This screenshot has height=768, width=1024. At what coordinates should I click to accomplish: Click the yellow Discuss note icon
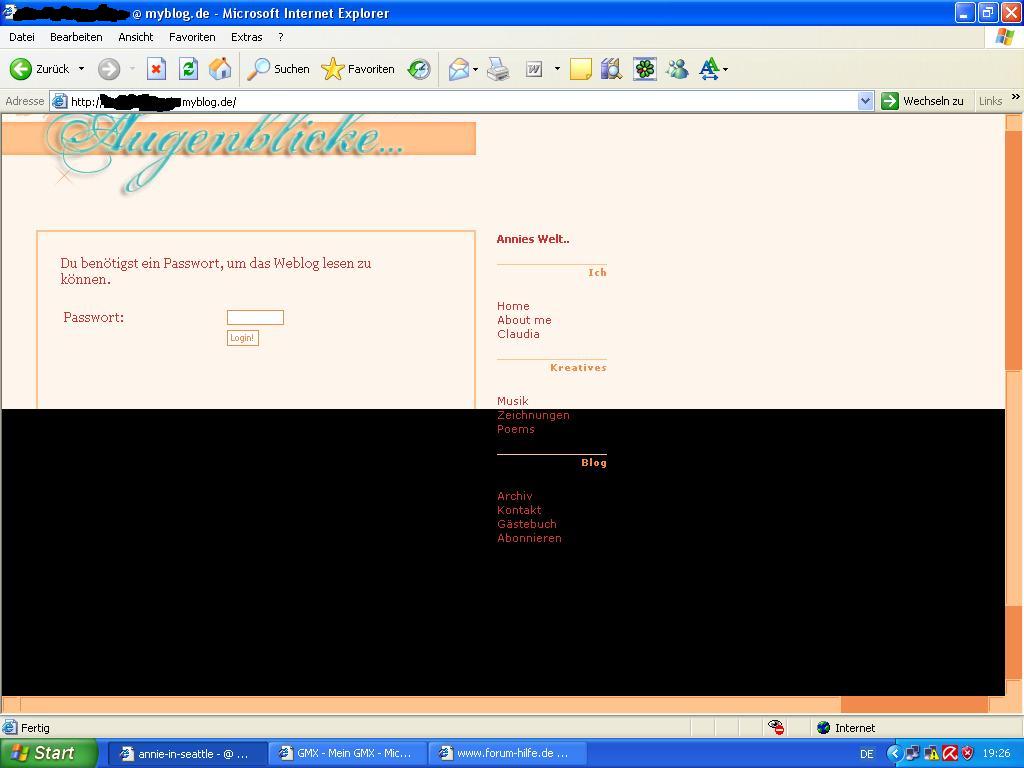tap(580, 69)
